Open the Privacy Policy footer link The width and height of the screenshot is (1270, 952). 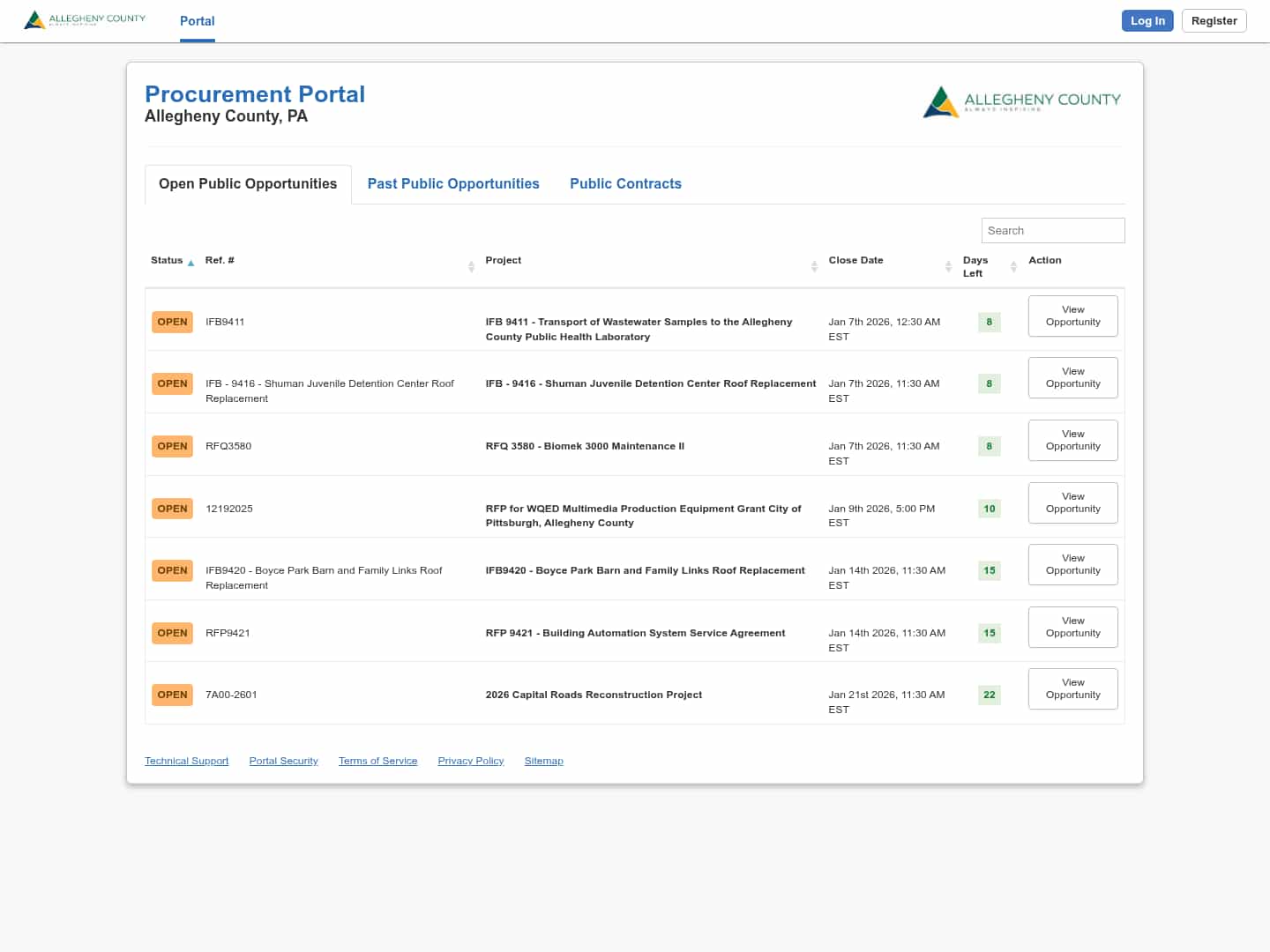tap(470, 761)
